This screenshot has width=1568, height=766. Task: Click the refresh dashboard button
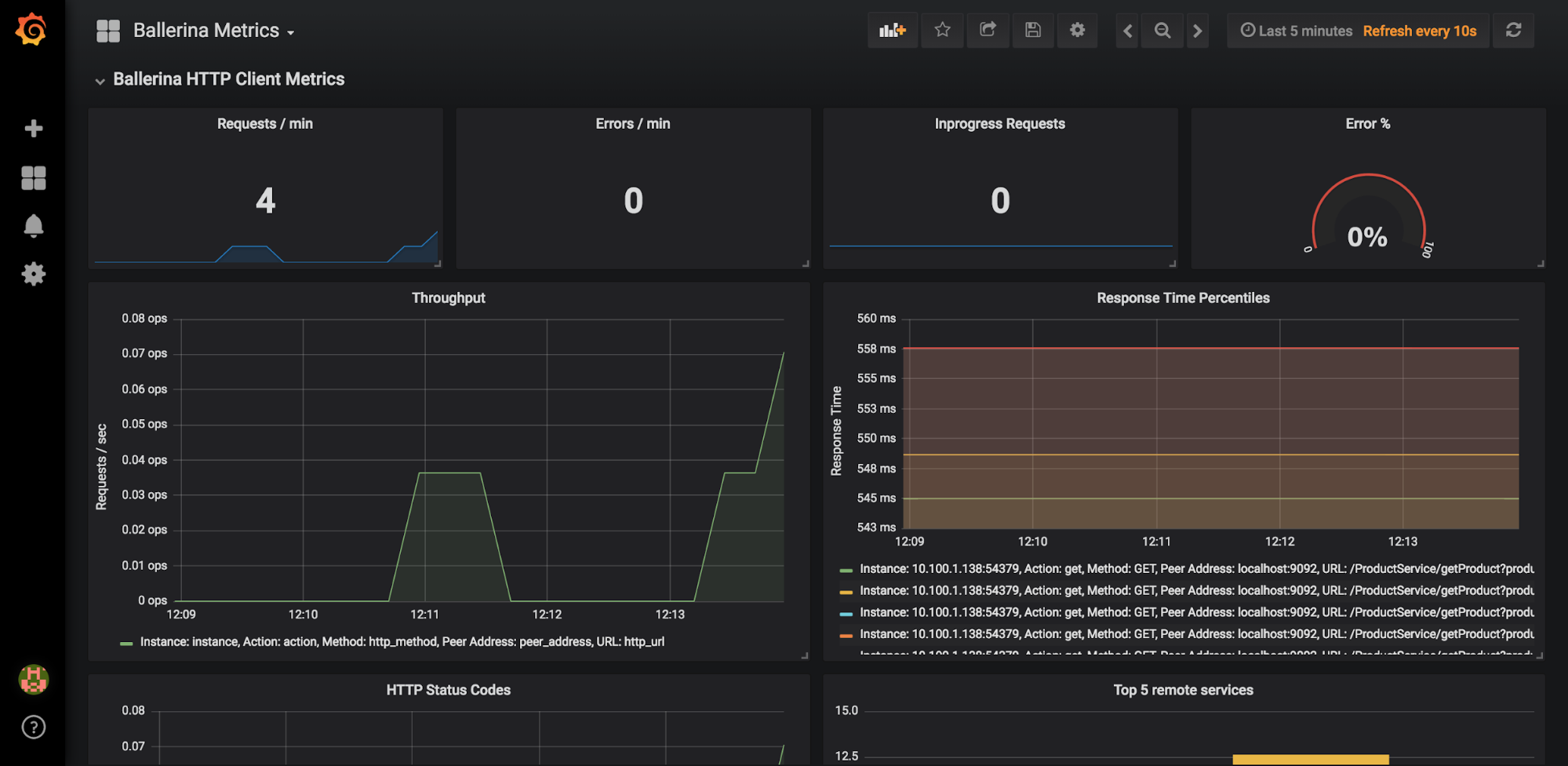1513,31
